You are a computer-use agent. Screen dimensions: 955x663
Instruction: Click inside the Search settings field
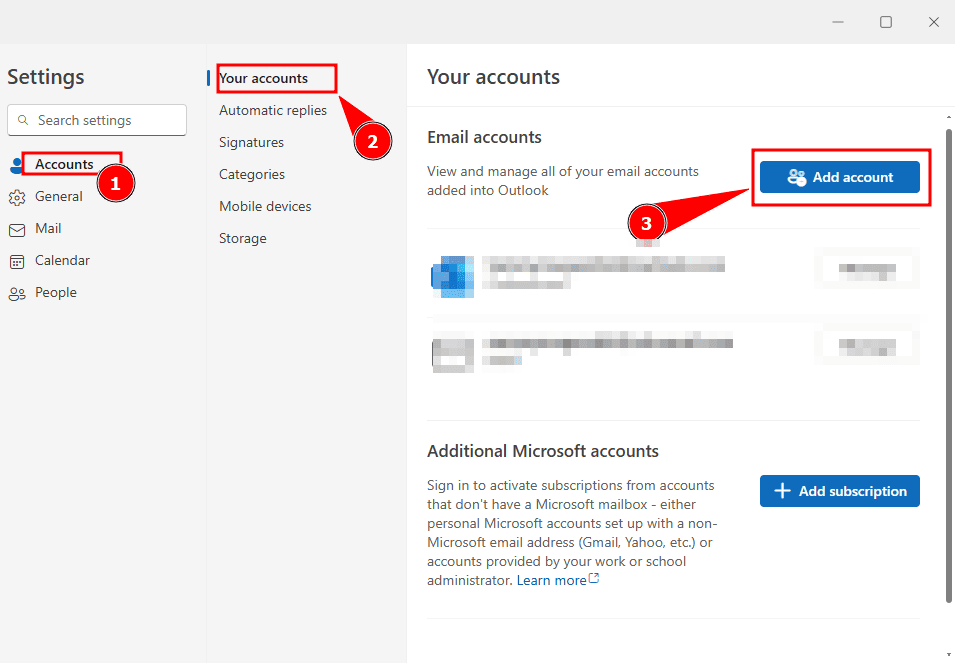coord(97,120)
